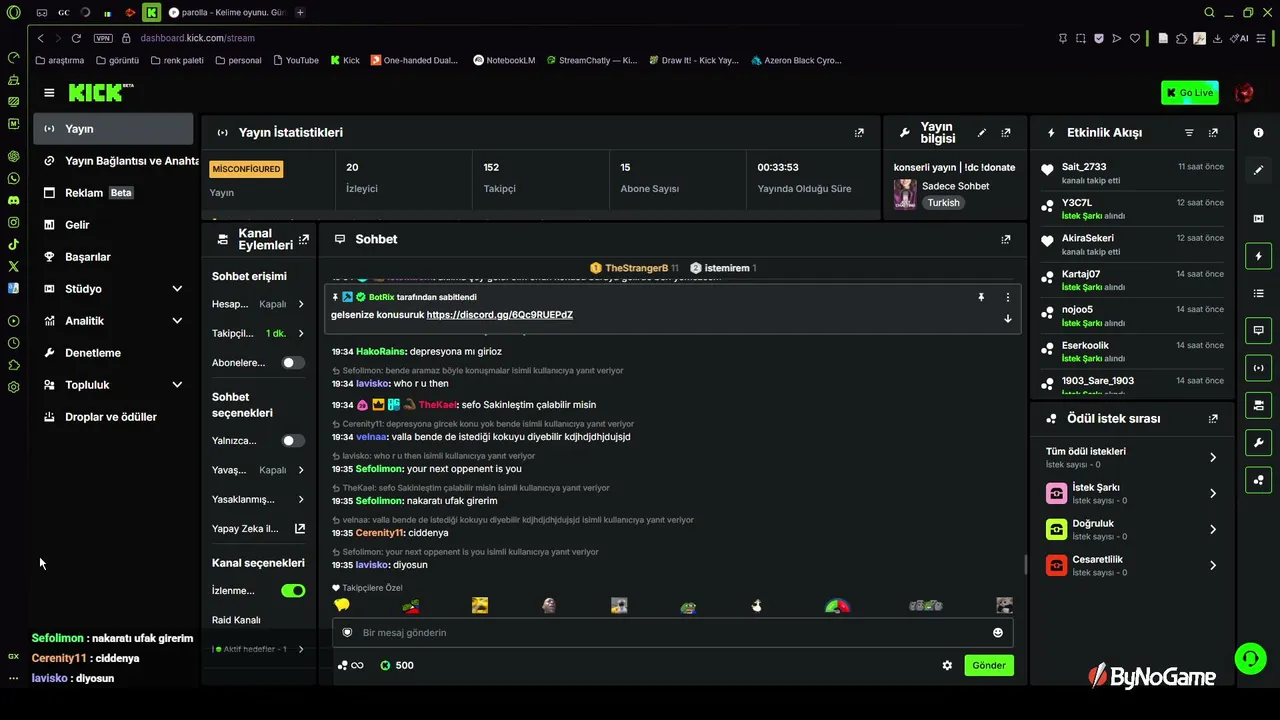Toggle channel actions widget button in rail
The image size is (1280, 720).
coord(1259,405)
